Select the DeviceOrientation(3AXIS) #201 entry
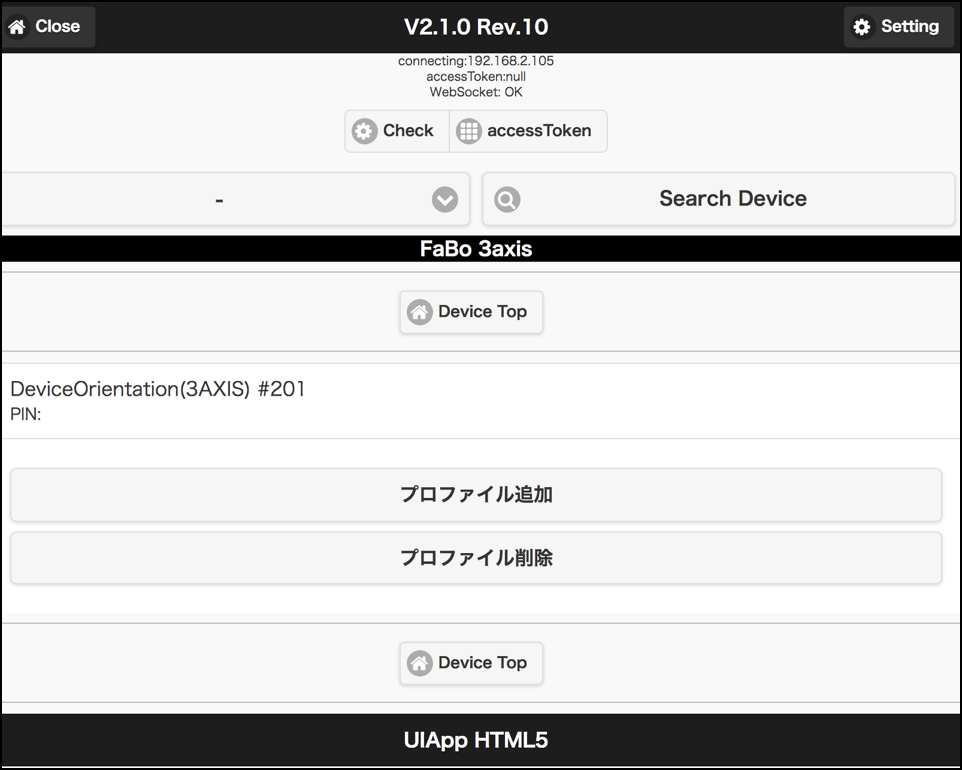Image resolution: width=962 pixels, height=770 pixels. point(158,390)
